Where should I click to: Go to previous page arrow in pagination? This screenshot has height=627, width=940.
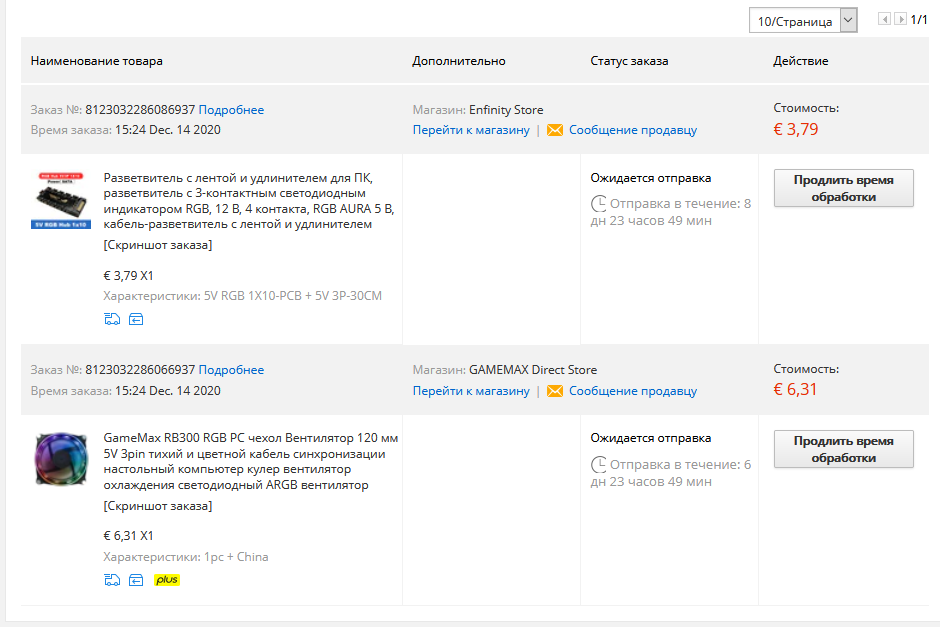click(x=884, y=19)
